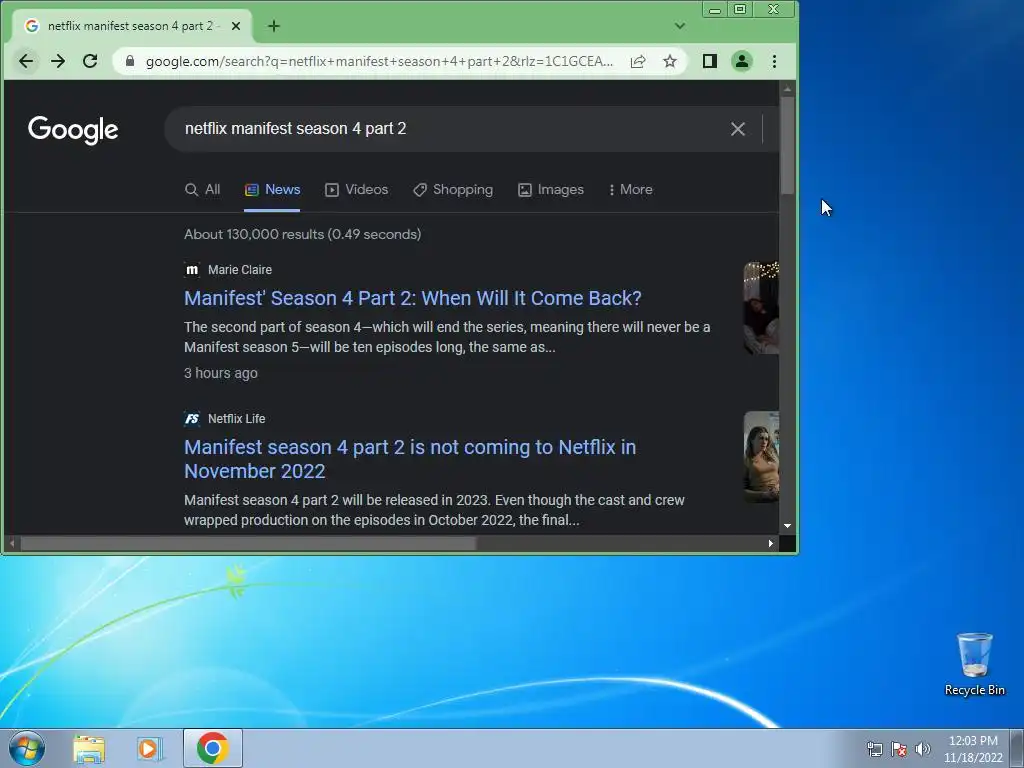1024x768 pixels.
Task: Open the Recycle Bin desktop icon
Action: tap(974, 664)
